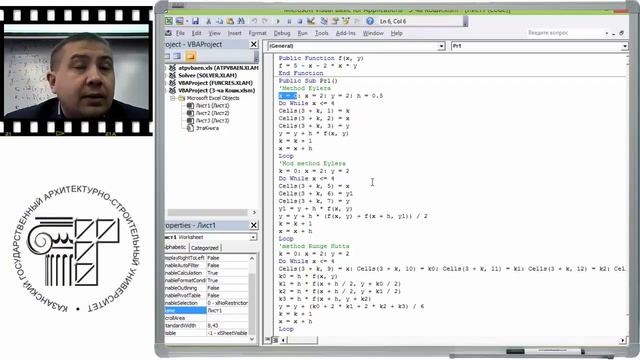This screenshot has width=640, height=360.
Task: Open the Edit menu
Action: click(197, 33)
